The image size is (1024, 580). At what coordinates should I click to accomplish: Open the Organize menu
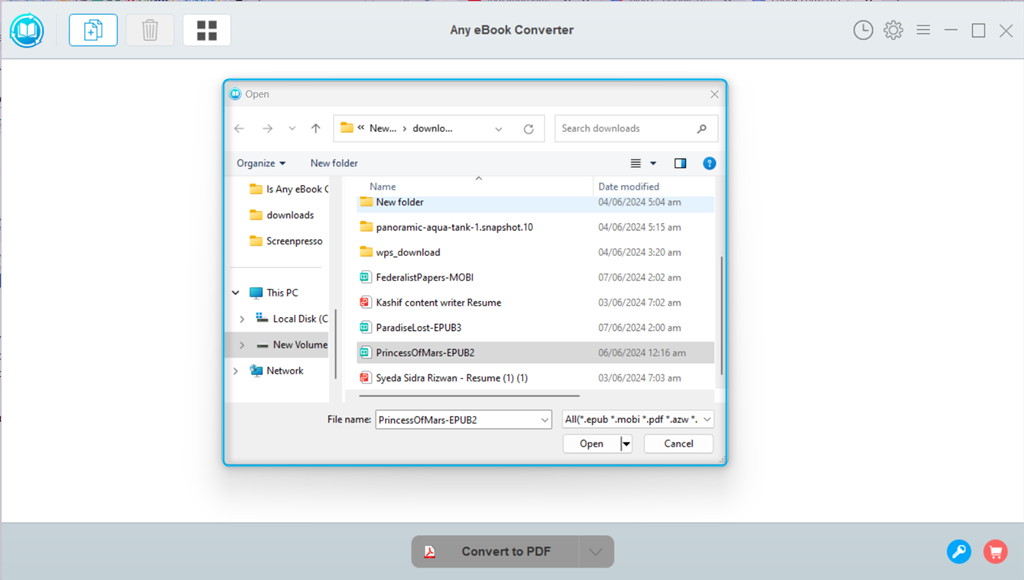(261, 163)
